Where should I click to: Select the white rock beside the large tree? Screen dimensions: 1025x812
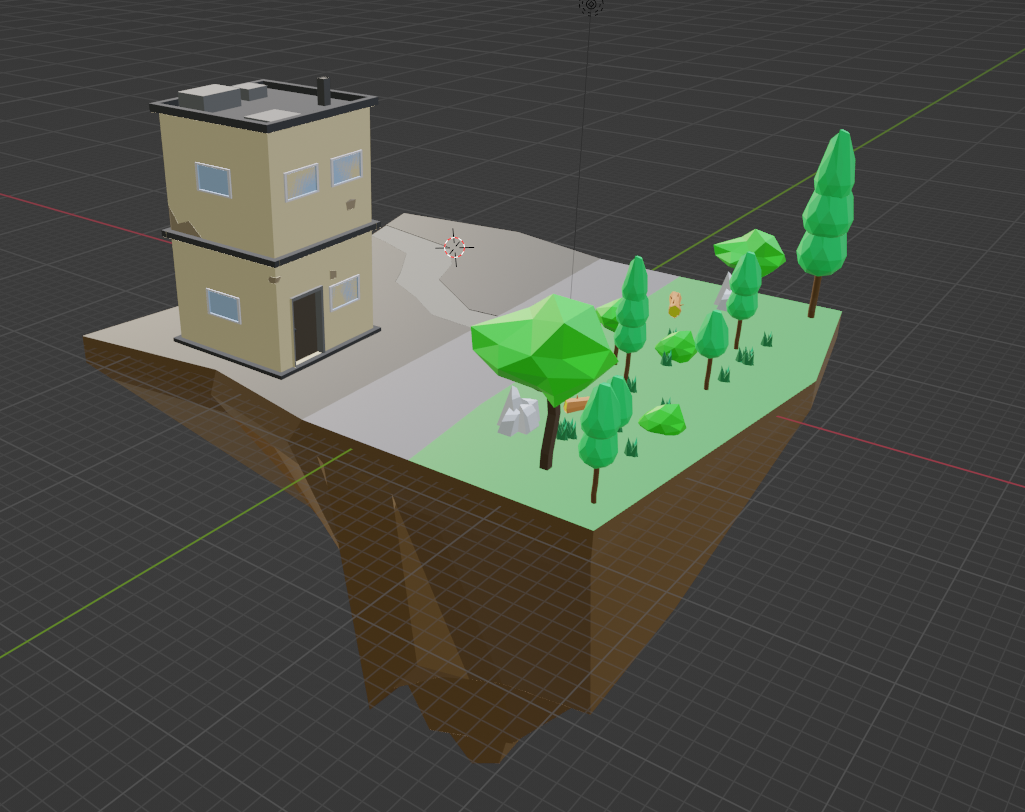518,412
